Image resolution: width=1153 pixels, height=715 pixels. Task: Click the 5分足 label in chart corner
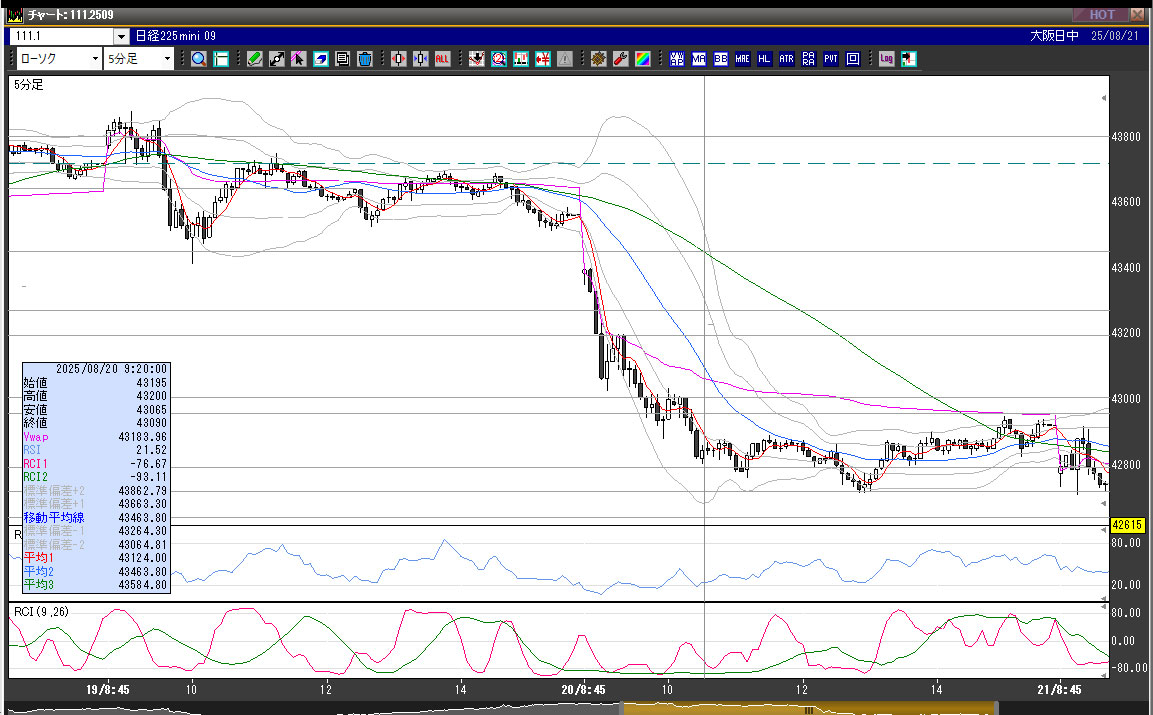point(29,85)
